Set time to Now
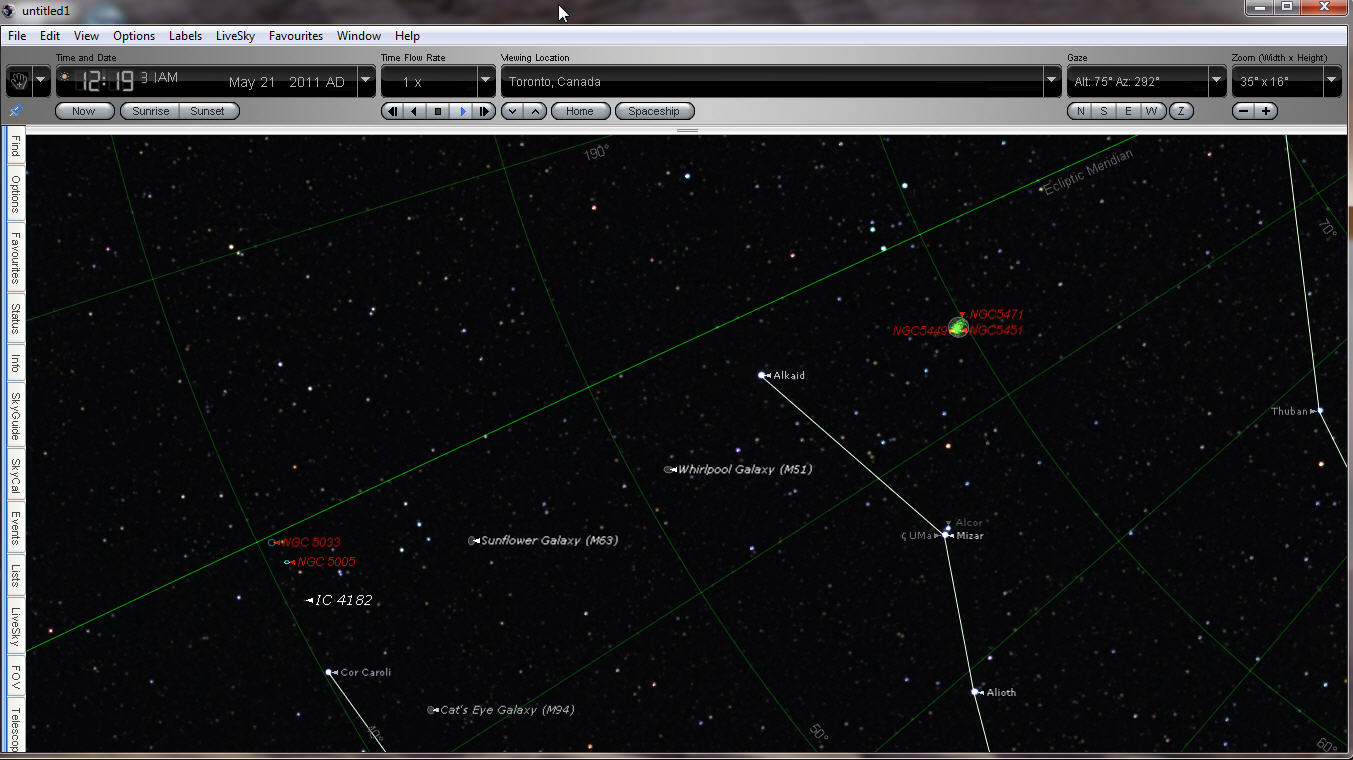 (84, 111)
